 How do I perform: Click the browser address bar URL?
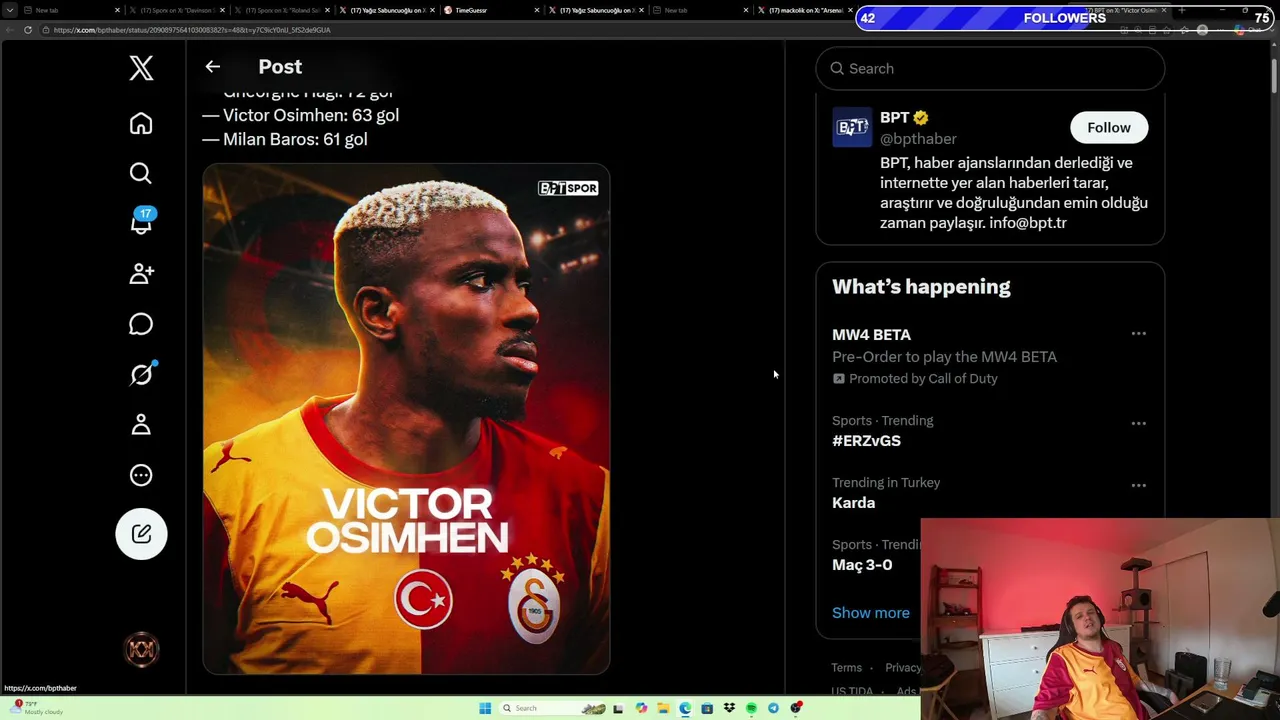pyautogui.click(x=192, y=30)
